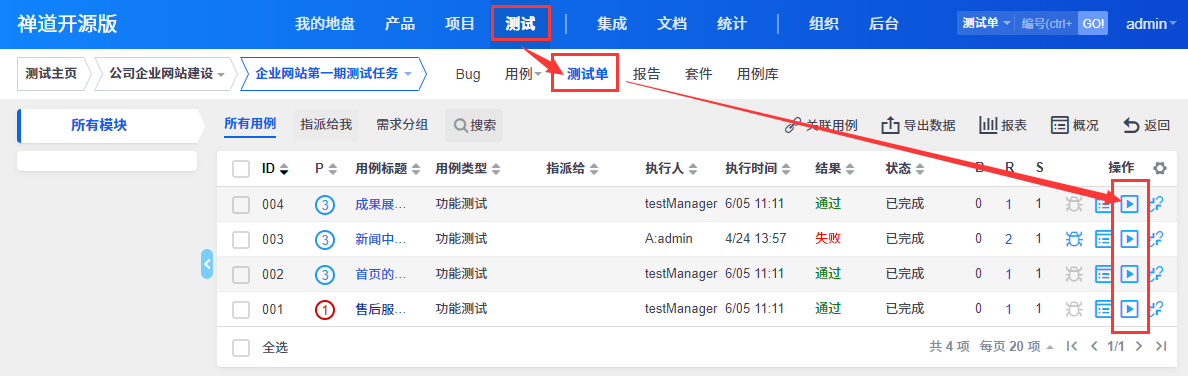
Task: Sort by 用例标题 column
Action: coord(388,168)
